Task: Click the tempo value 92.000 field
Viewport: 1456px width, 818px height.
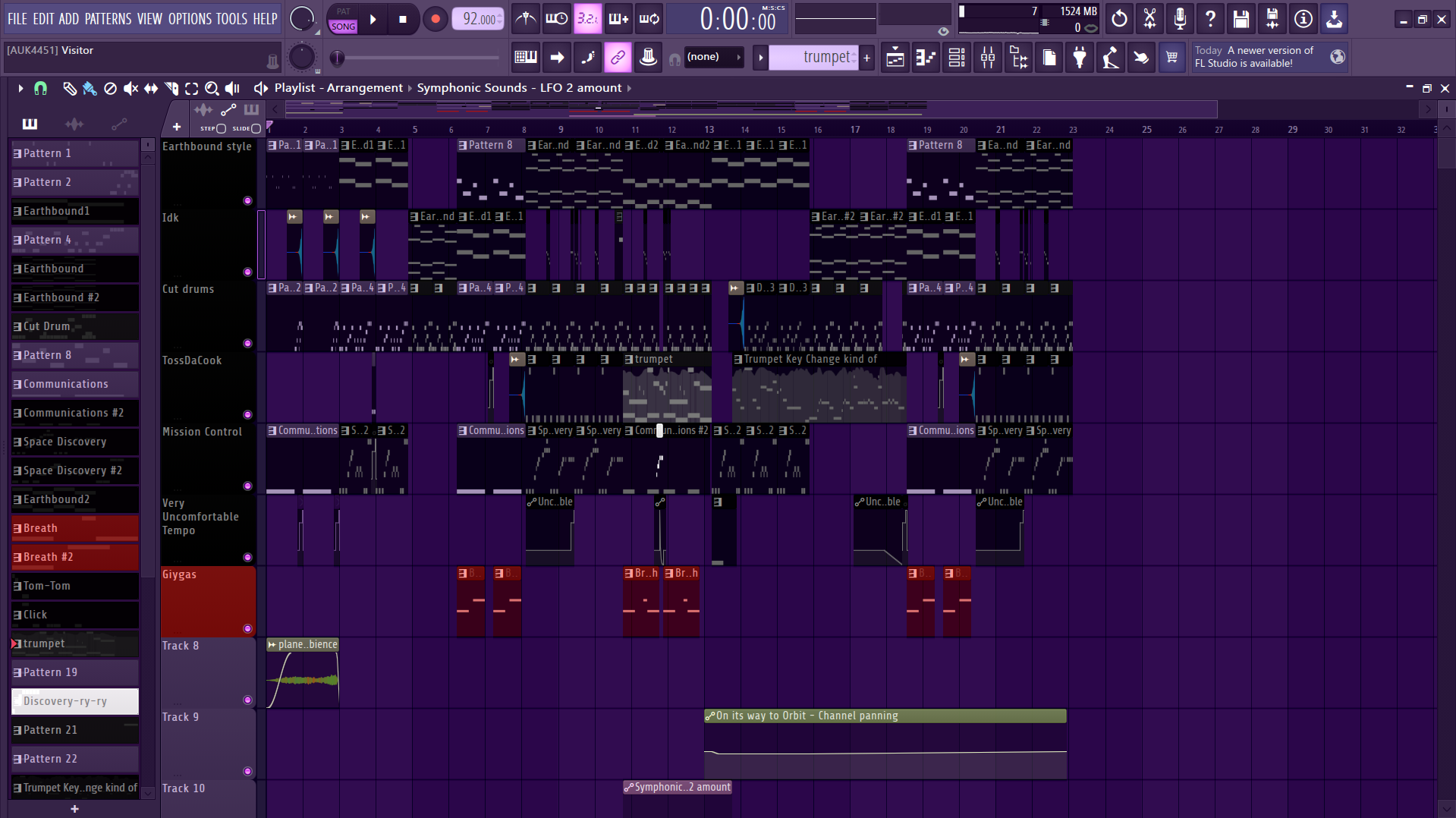Action: [x=478, y=19]
